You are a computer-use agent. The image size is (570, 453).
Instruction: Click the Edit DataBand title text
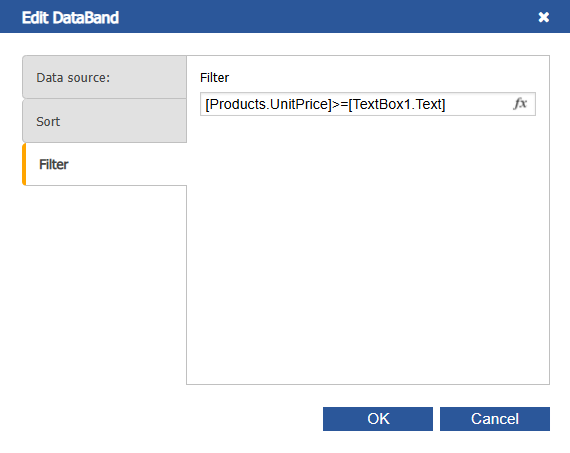click(x=70, y=17)
